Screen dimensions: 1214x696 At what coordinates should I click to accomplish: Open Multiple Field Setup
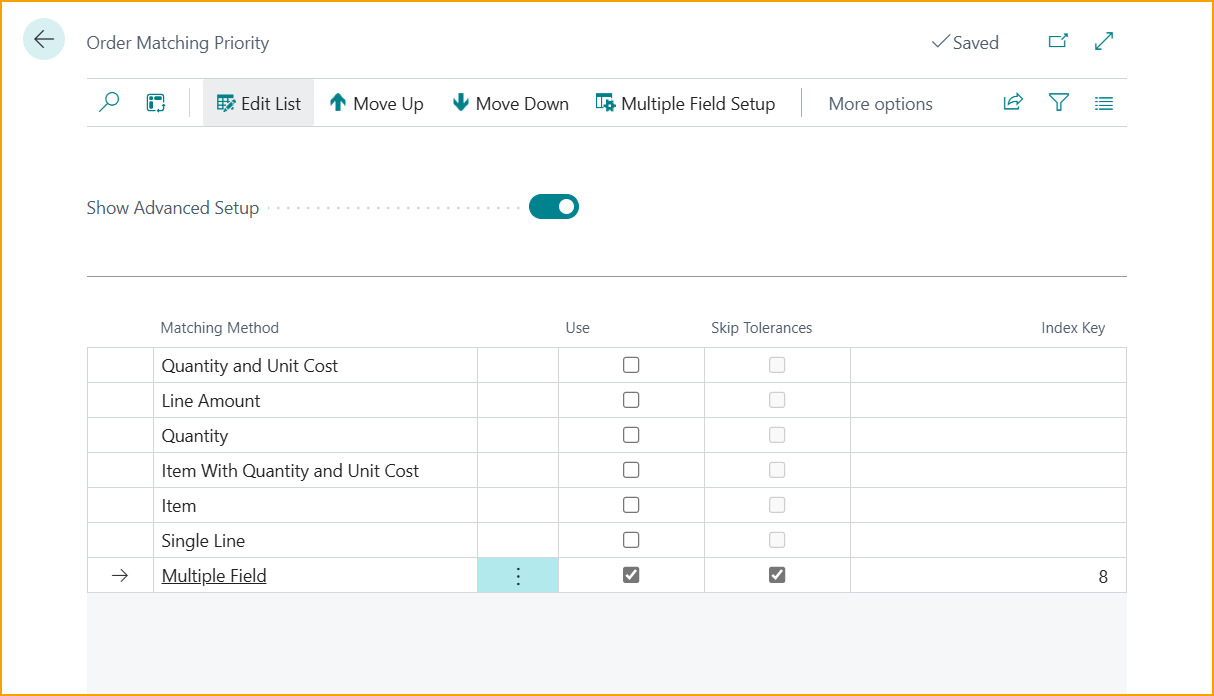(x=686, y=104)
